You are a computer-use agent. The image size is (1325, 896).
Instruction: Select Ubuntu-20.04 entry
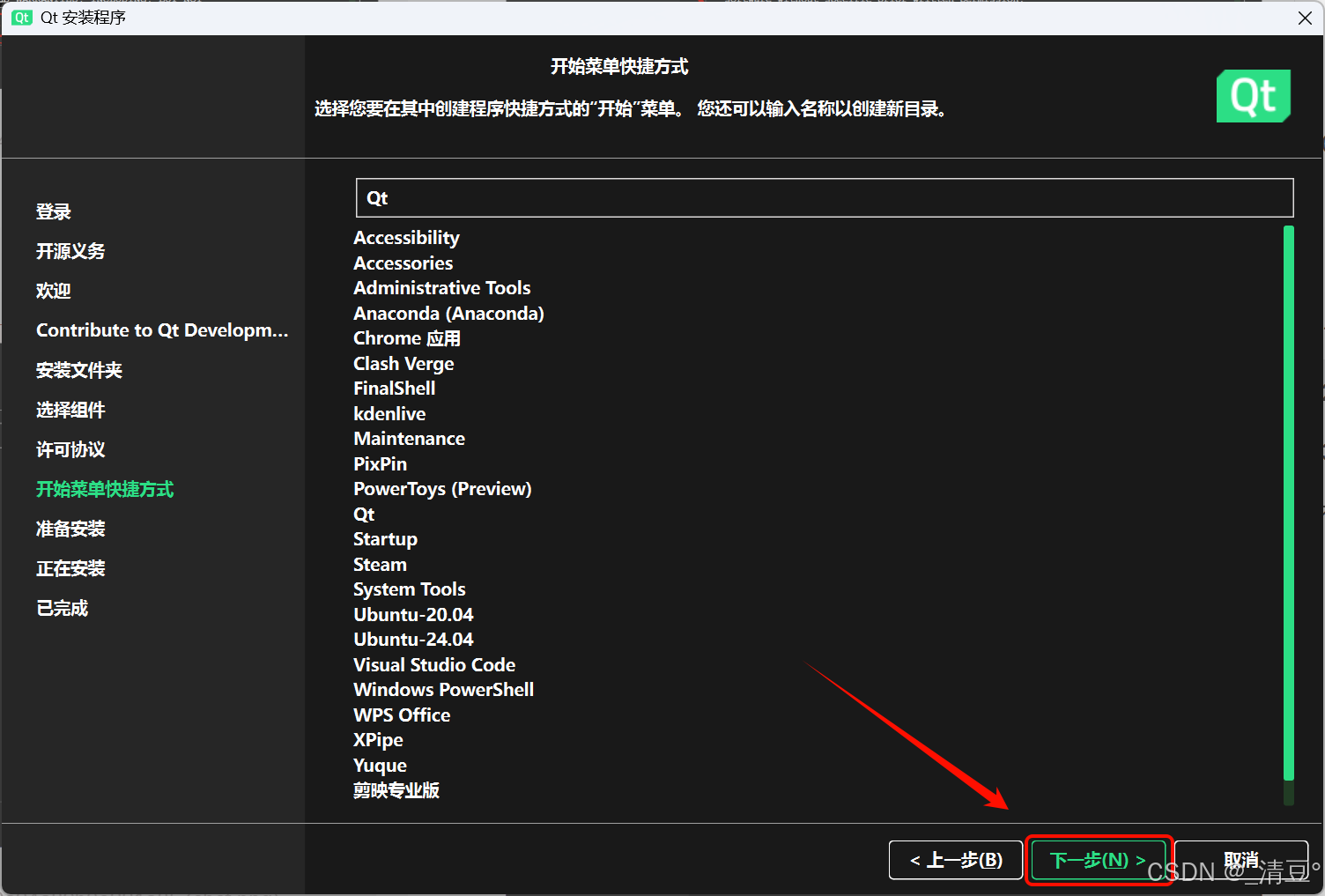pyautogui.click(x=413, y=615)
